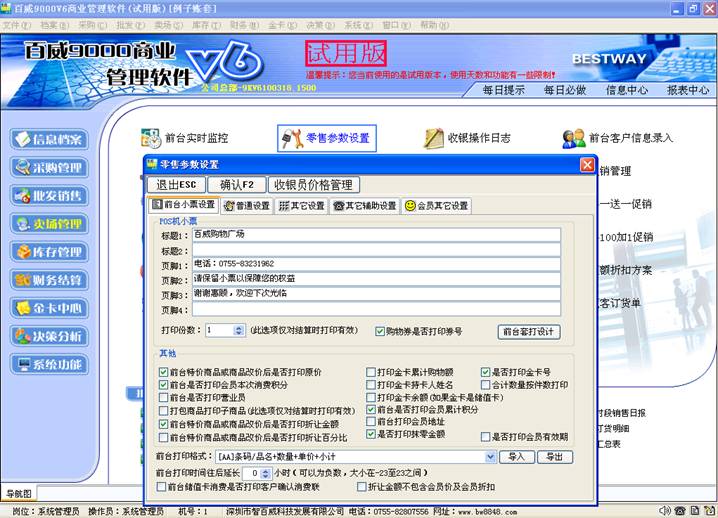Open the 信息档案 sidebar module

(49, 139)
